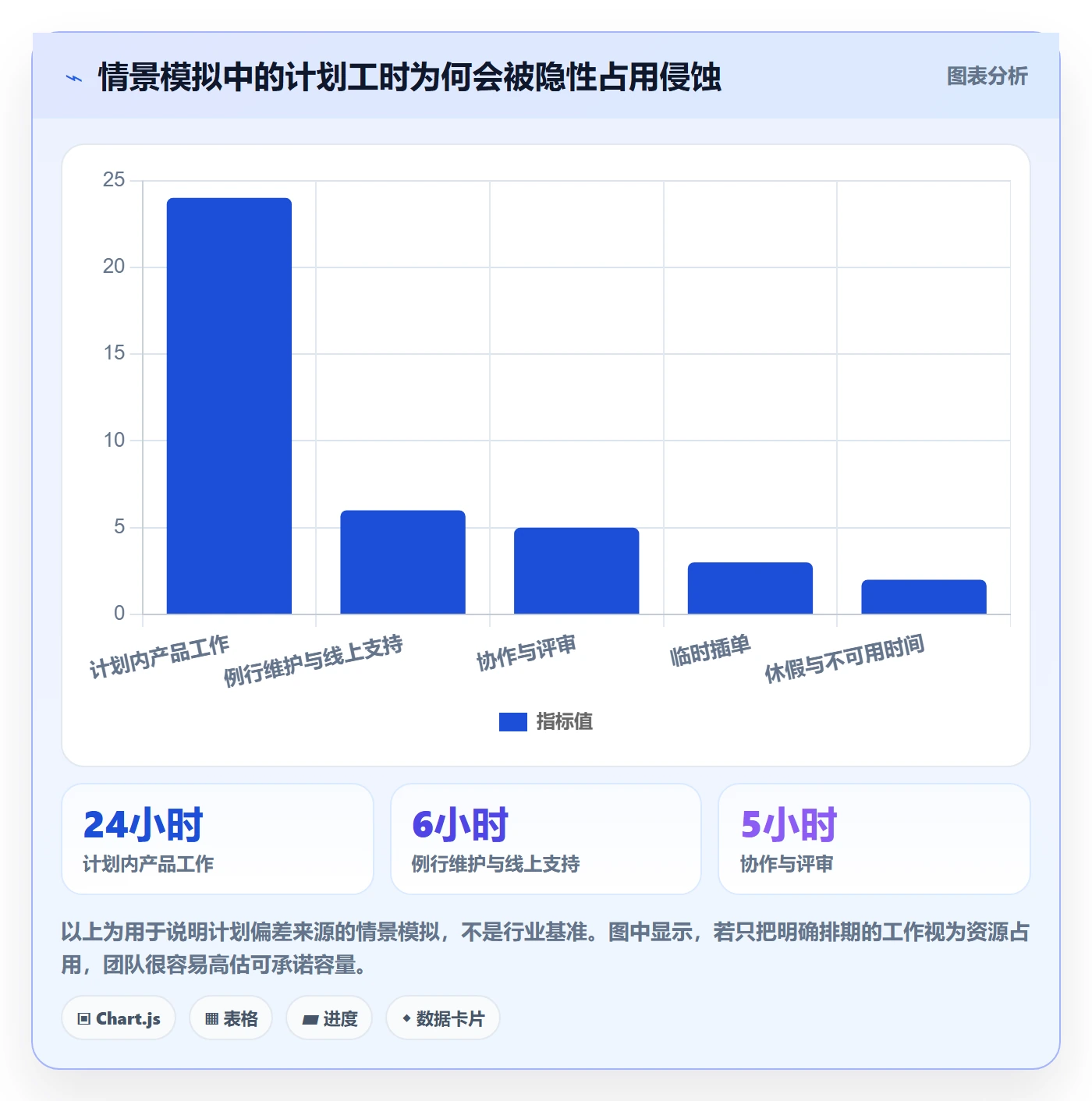Click the diamond icon in 数据卡片 chip

(x=406, y=1018)
